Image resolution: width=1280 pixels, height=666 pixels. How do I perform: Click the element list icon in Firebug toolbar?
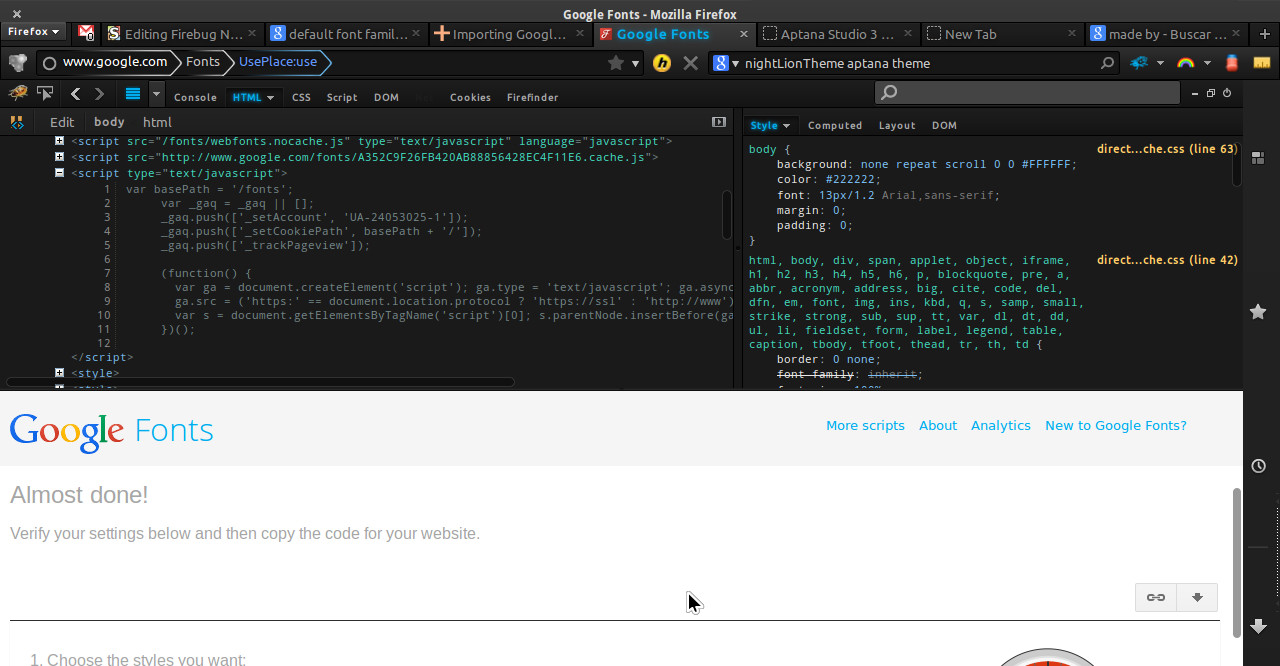(x=133, y=96)
